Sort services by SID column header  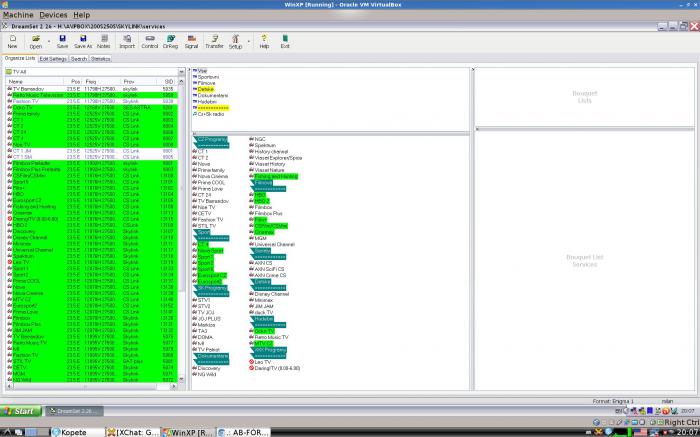point(167,82)
